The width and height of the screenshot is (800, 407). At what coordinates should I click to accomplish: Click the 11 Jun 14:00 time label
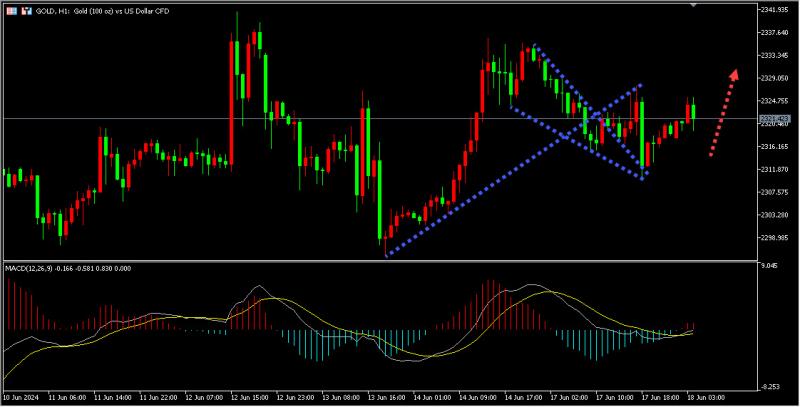pos(113,397)
